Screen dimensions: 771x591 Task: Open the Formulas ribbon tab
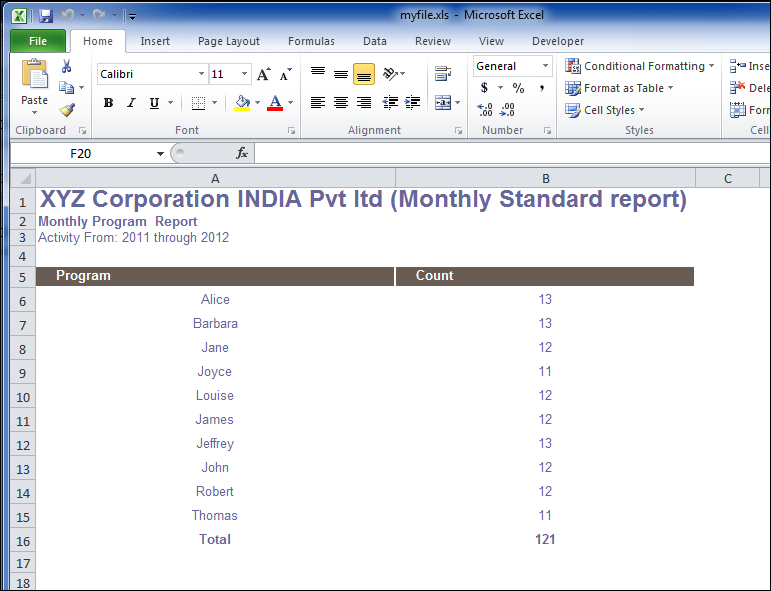click(311, 41)
